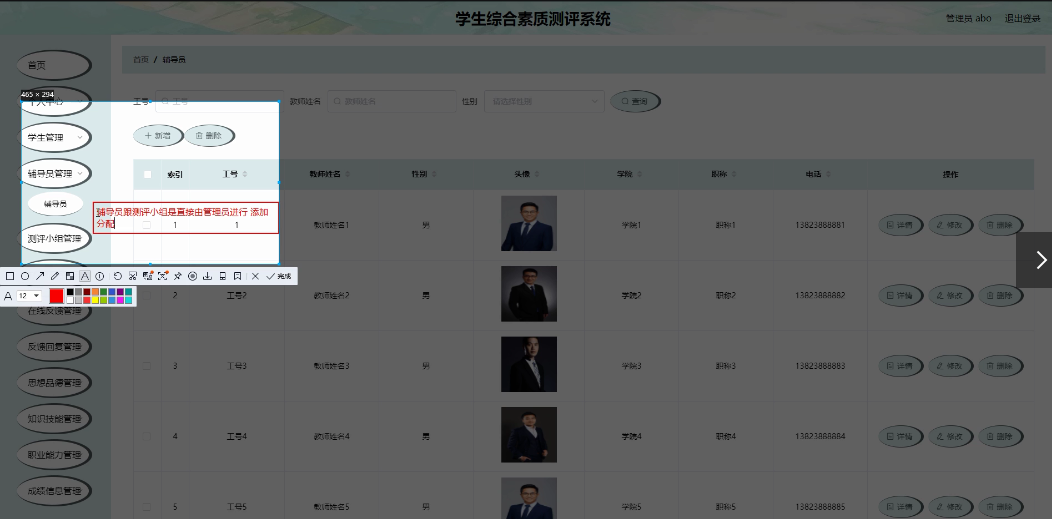Check the checkbox for row 工号3
The width and height of the screenshot is (1052, 519).
147,366
